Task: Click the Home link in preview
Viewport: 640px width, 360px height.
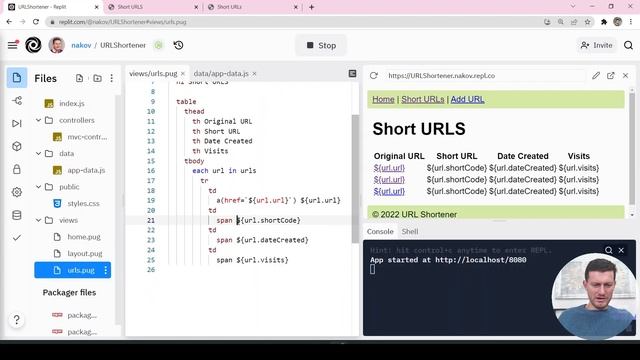Action: tap(383, 99)
